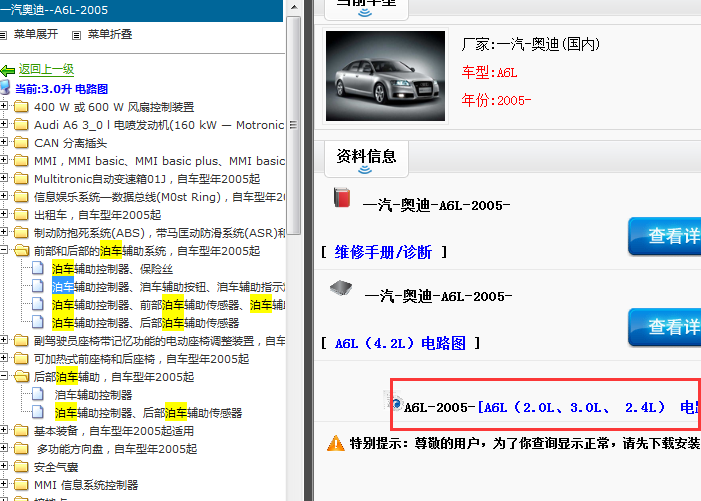This screenshot has height=501, width=701.
Task: Click the 车型:A6L text
Action: tap(490, 72)
